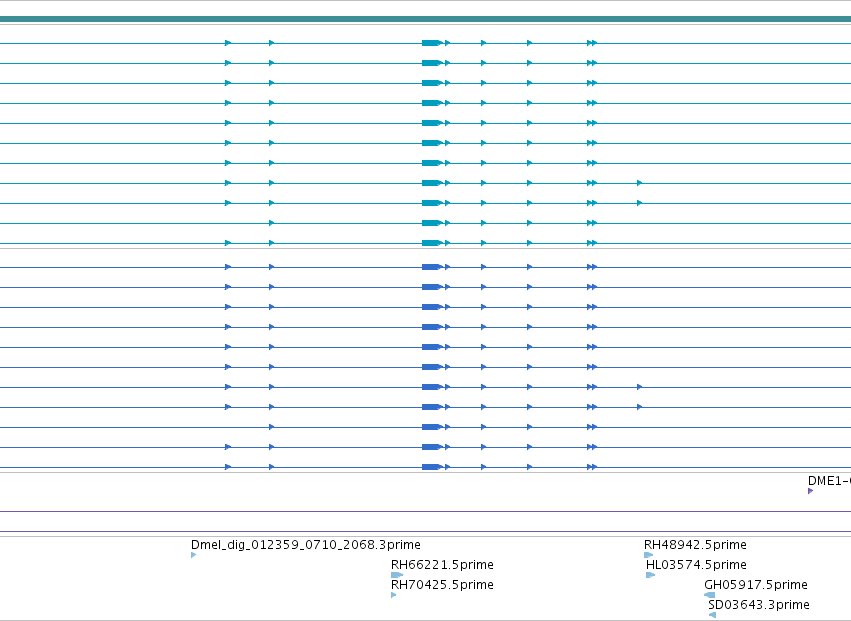Click the thick exon block on bottommost blue transcript
851x621 pixels.
tap(431, 467)
